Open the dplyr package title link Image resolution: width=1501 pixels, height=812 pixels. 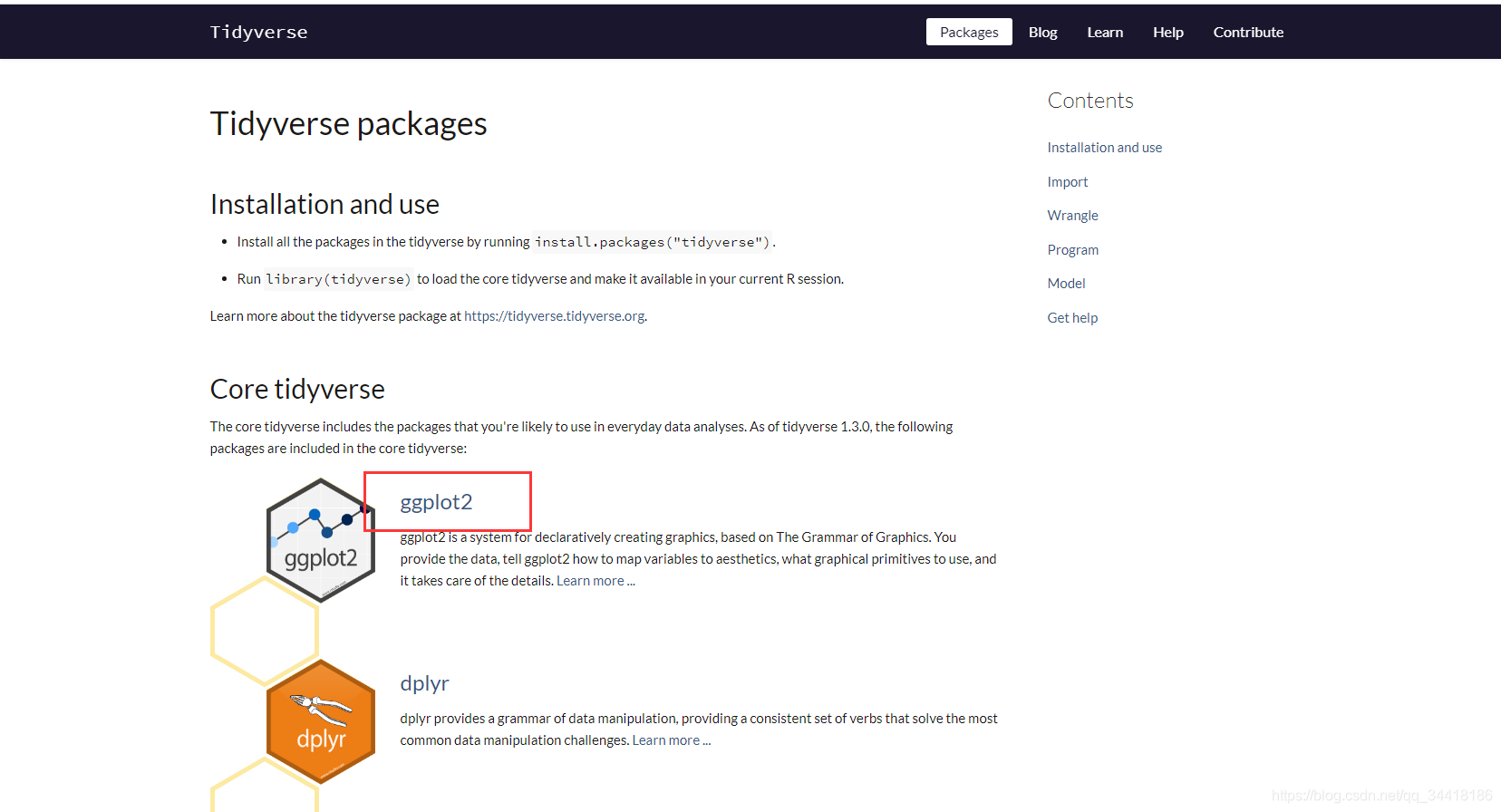coord(425,683)
